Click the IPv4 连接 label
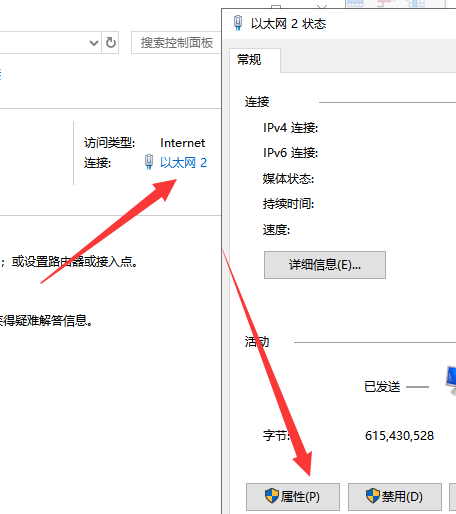Image resolution: width=456 pixels, height=514 pixels. (290, 128)
